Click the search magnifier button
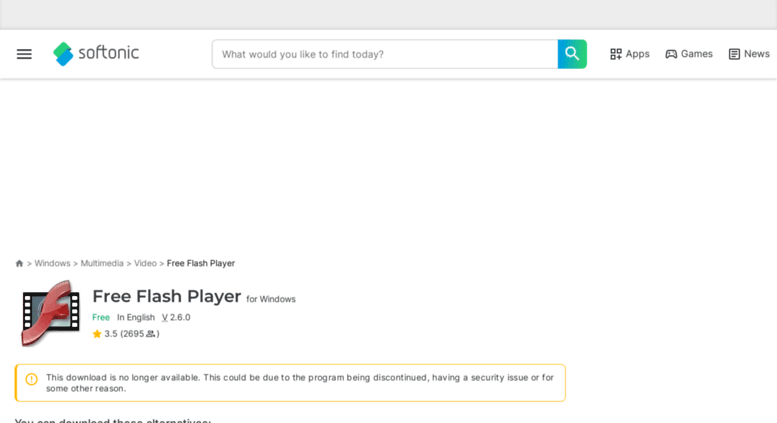Image resolution: width=777 pixels, height=423 pixels. 572,54
